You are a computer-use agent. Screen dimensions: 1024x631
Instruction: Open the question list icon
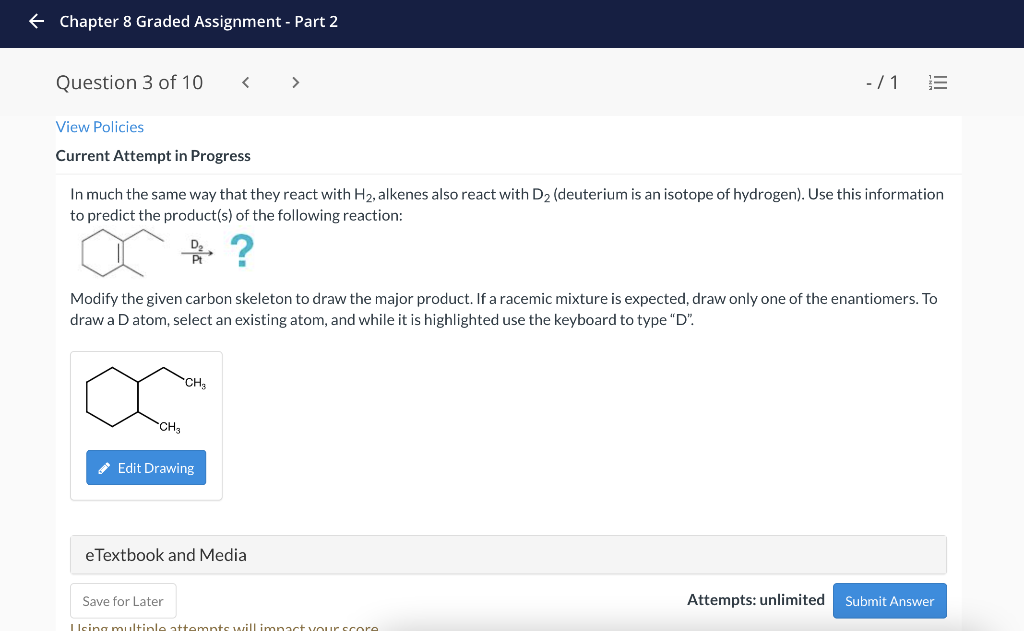click(938, 82)
